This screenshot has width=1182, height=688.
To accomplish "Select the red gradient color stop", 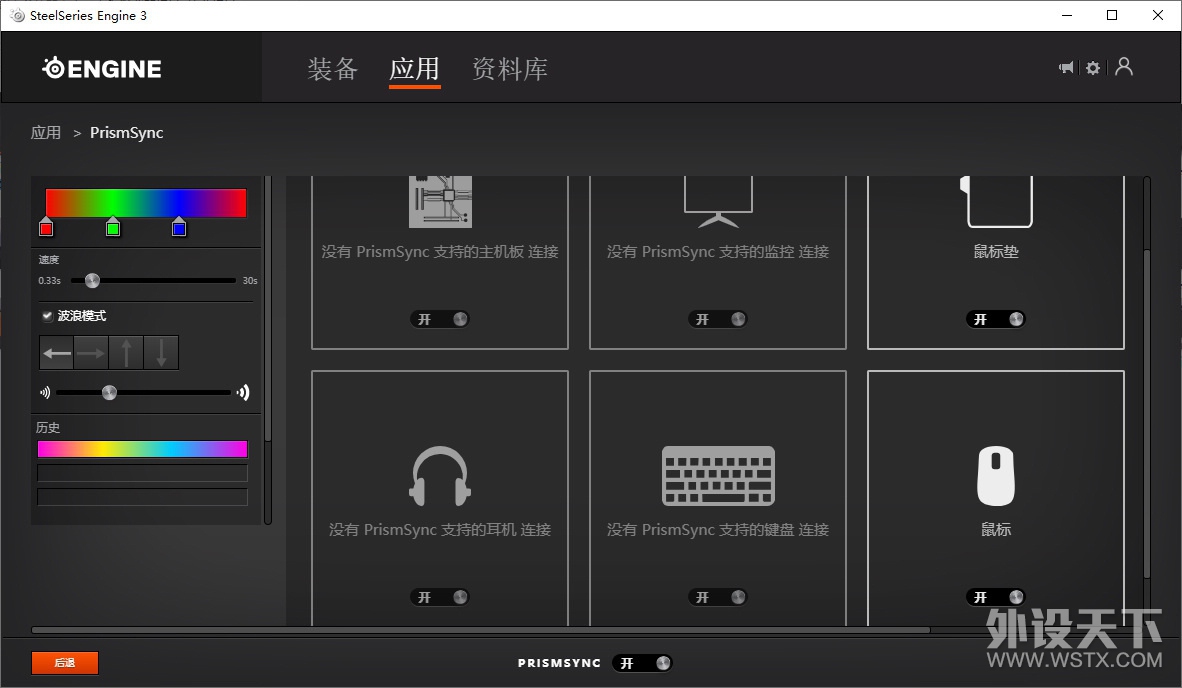I will [46, 228].
